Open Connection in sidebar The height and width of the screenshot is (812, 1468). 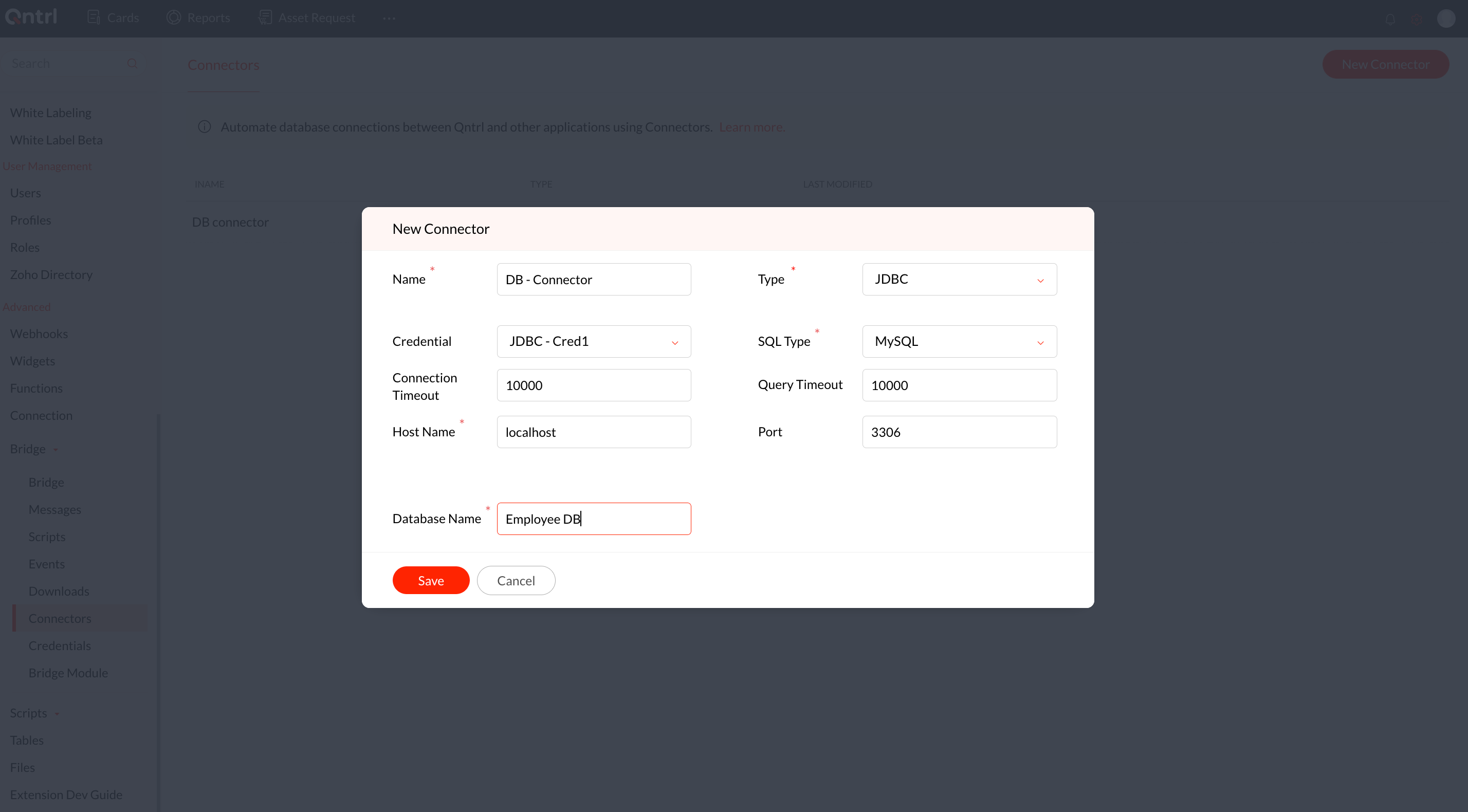pyautogui.click(x=41, y=415)
